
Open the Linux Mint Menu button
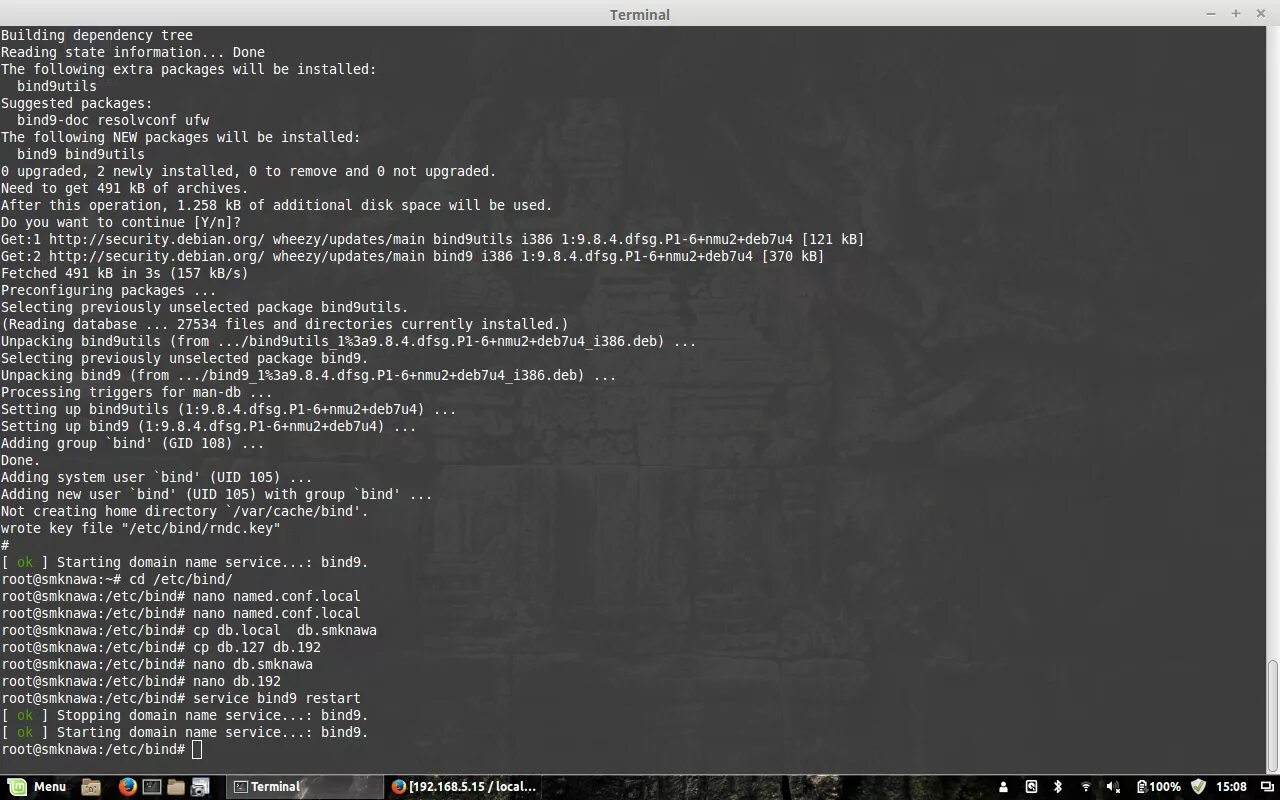37,787
